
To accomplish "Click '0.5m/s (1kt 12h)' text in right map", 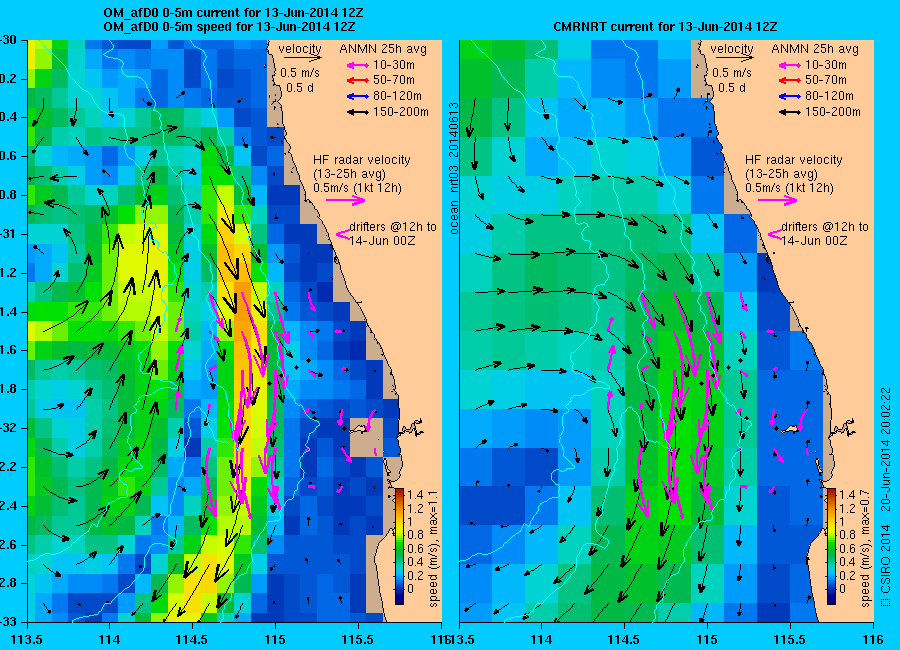I will [x=789, y=188].
